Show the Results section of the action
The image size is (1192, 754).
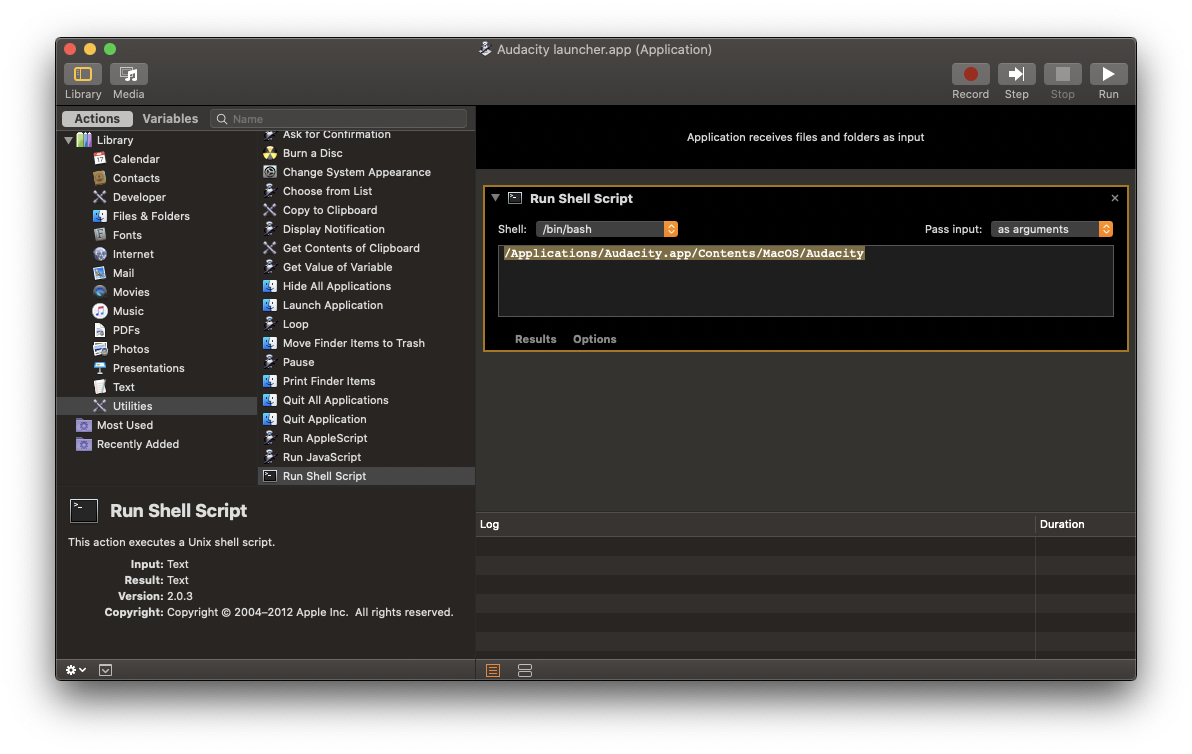535,339
